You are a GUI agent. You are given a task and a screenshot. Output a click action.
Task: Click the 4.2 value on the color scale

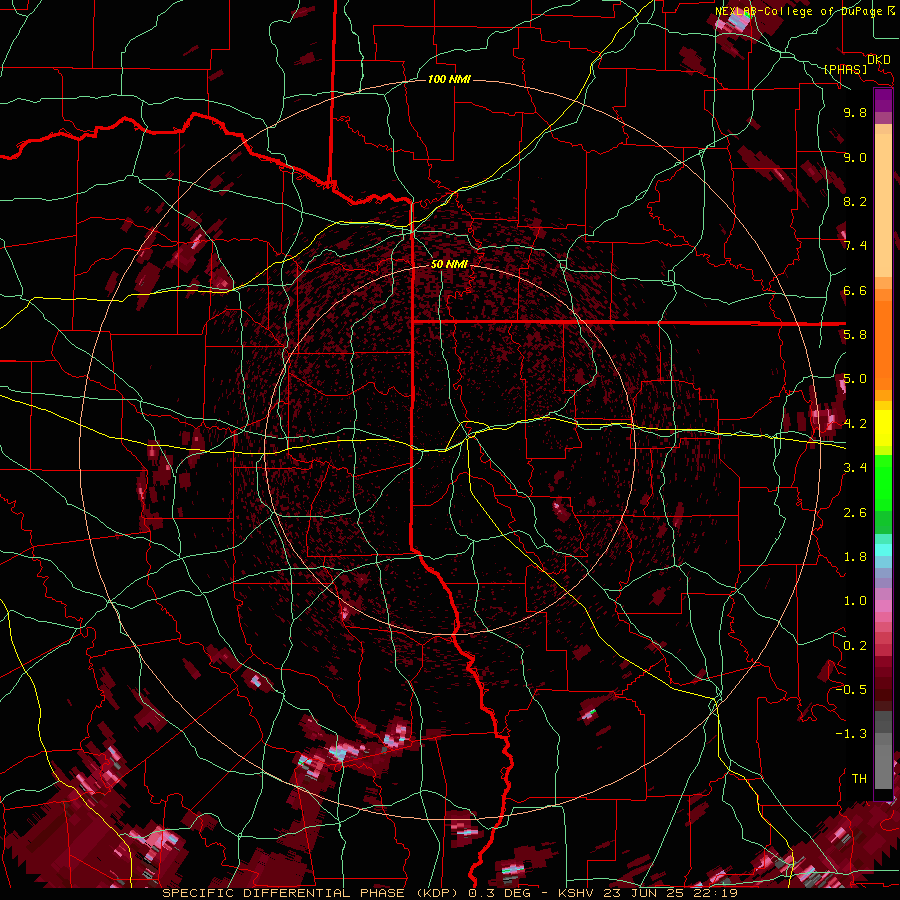point(855,424)
